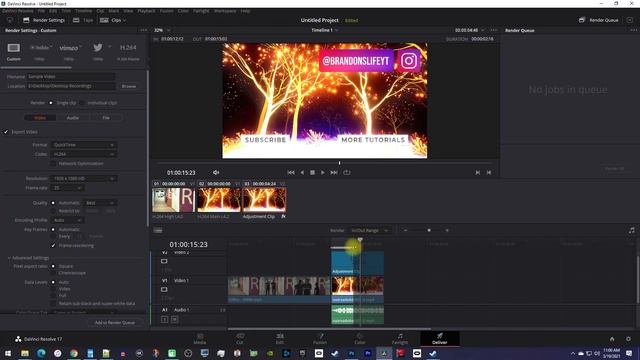Viewport: 640px width, 360px height.
Task: Enable Network Optimization checkbox
Action: pyautogui.click(x=53, y=164)
